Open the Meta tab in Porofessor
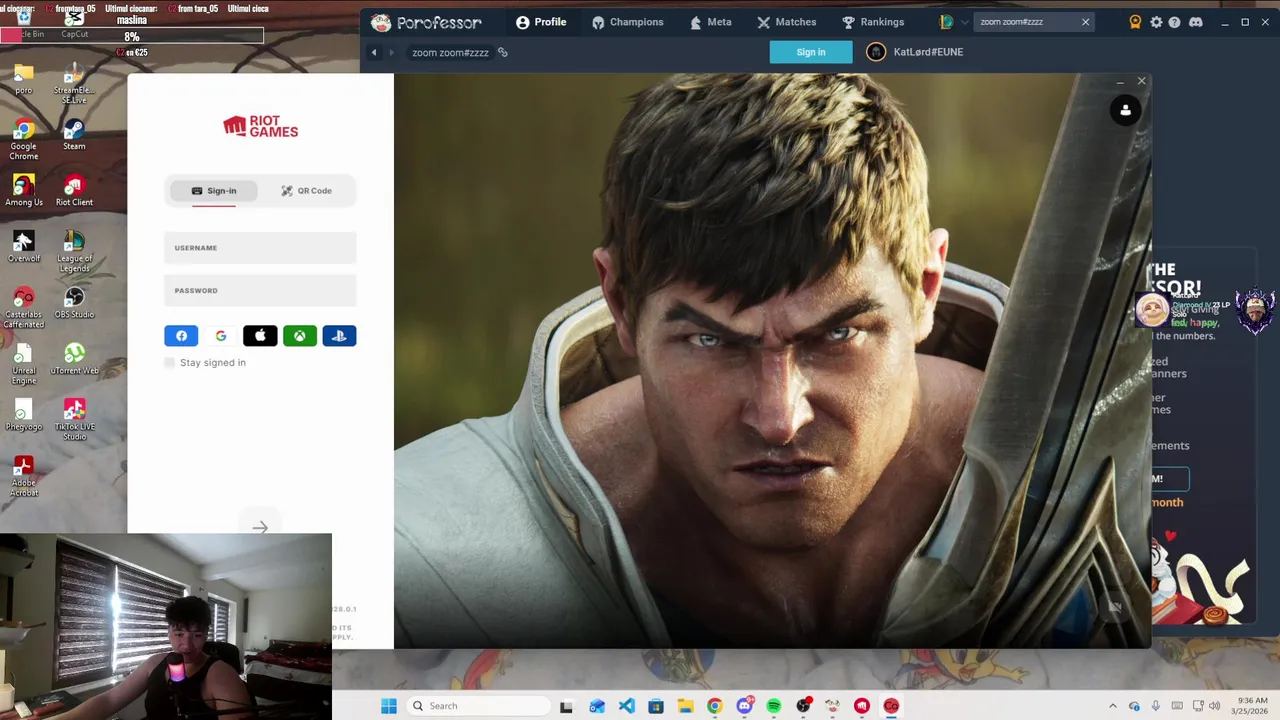1280x720 pixels. tap(709, 22)
